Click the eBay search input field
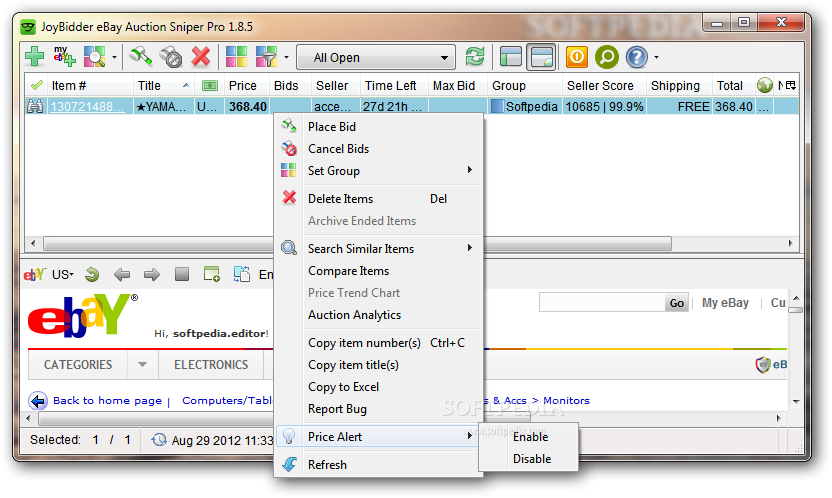Viewport: 832px width, 498px height. pyautogui.click(x=602, y=302)
